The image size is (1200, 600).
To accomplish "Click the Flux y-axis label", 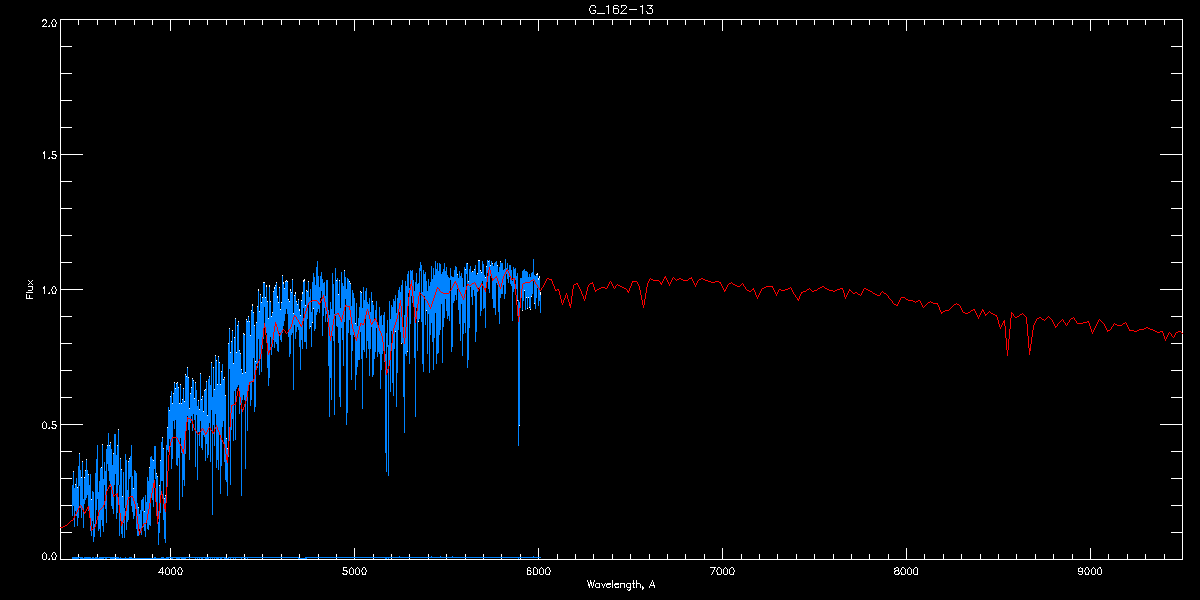I will click(29, 289).
